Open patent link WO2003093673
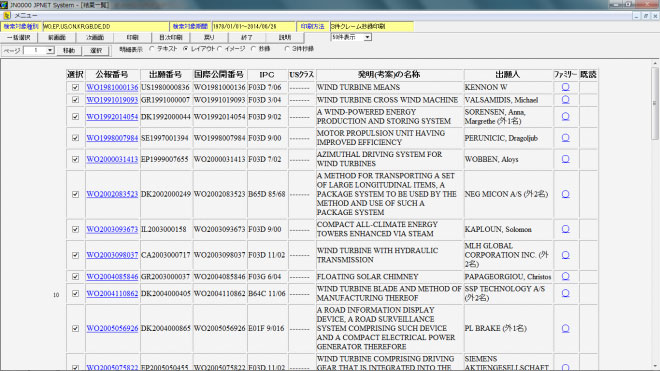The width and height of the screenshot is (660, 371). pos(112,230)
